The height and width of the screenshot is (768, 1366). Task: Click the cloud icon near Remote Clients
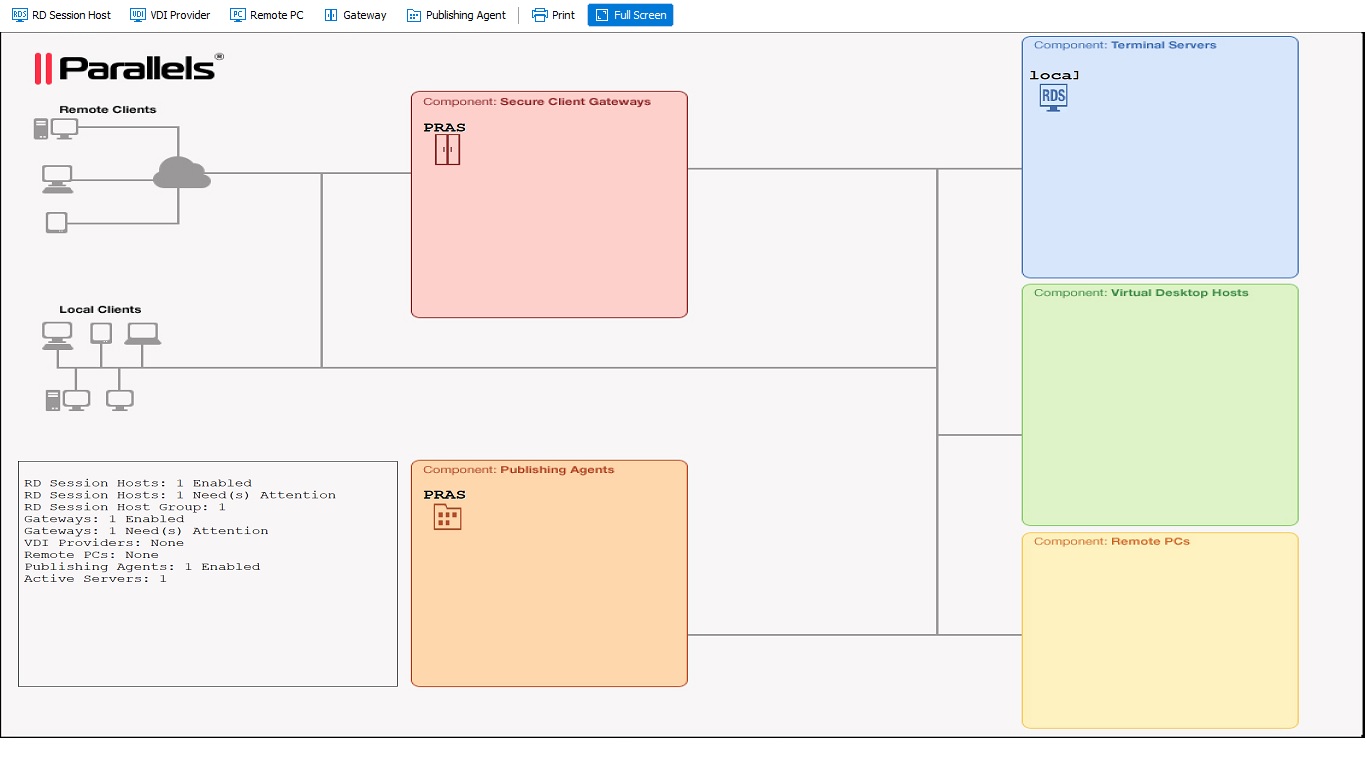click(184, 174)
